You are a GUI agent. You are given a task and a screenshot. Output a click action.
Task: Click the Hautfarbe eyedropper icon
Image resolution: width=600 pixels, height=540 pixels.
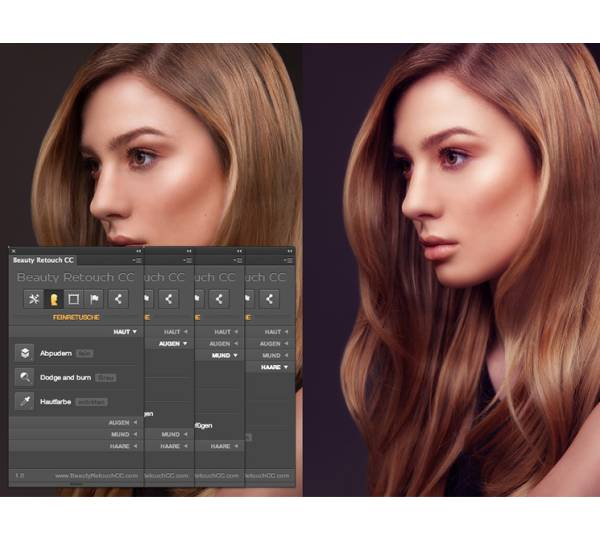click(25, 401)
